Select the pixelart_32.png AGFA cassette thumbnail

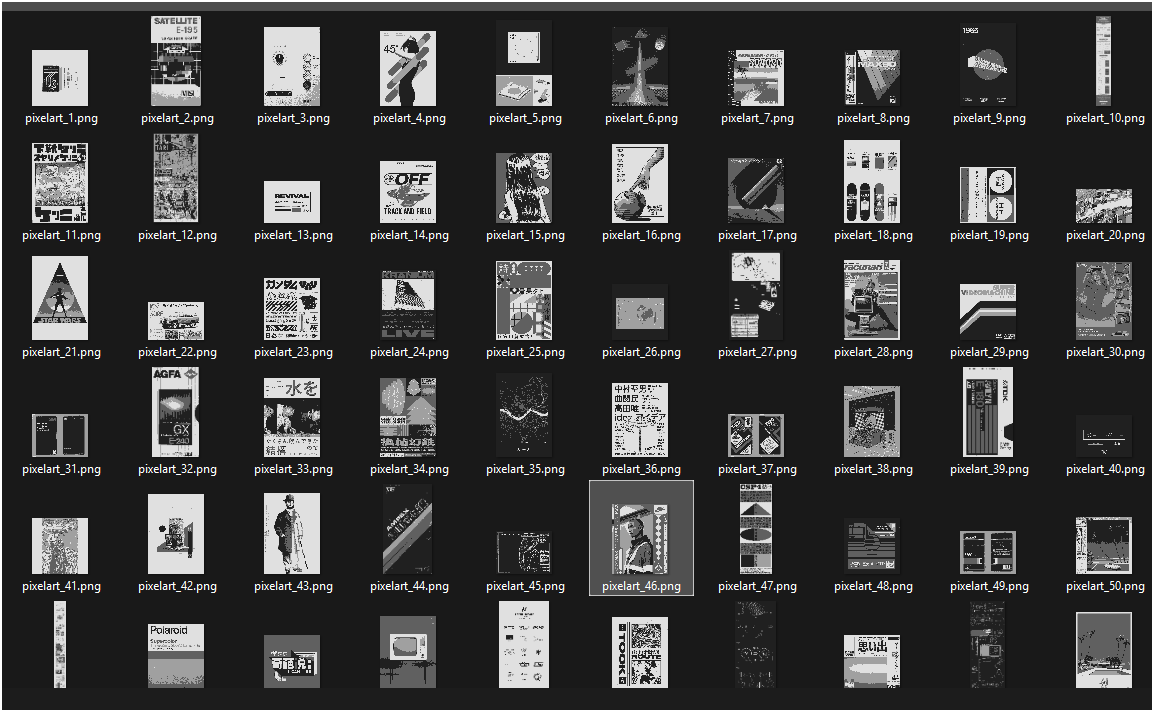176,413
